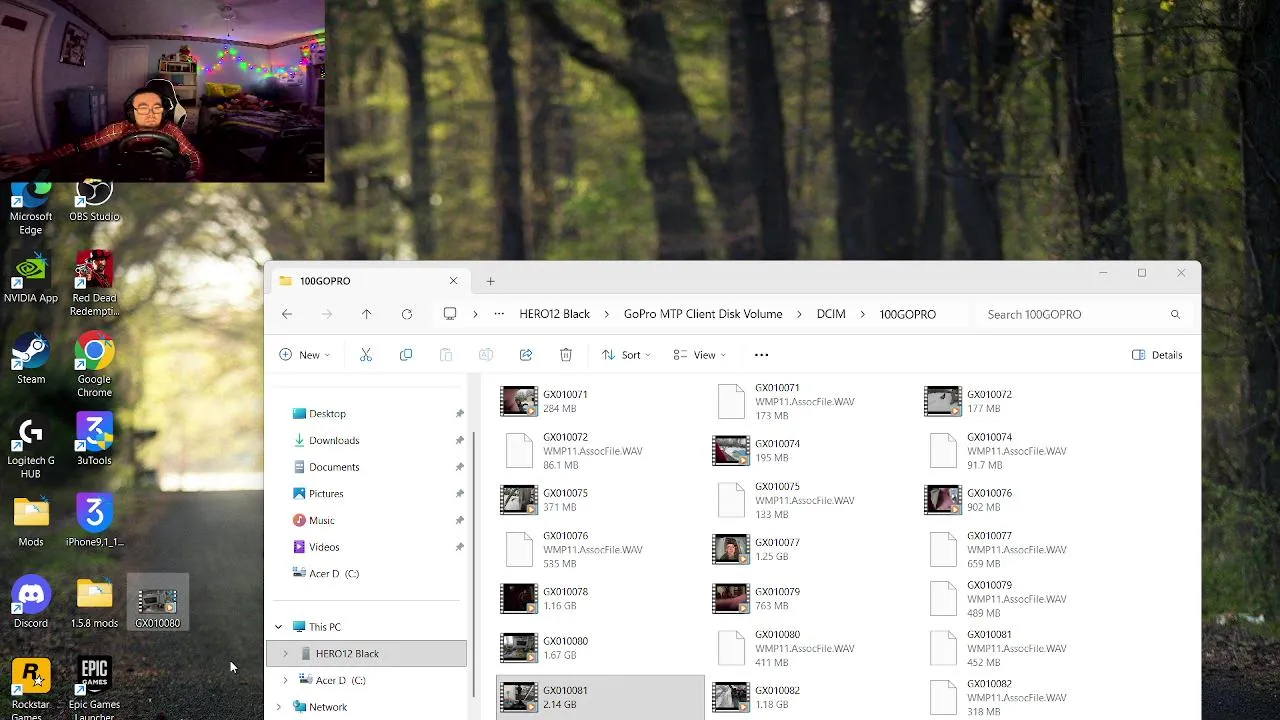
Task: Expand chevron after HERO12 Black breadcrumb
Action: coord(606,314)
